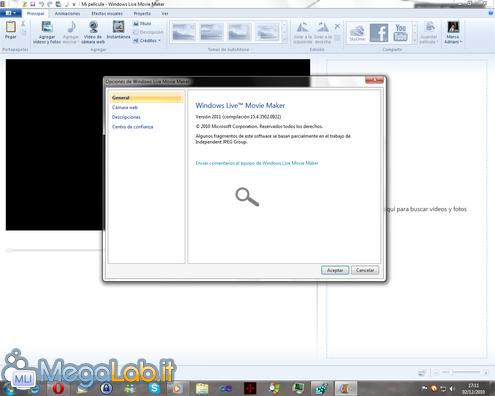Click Enviar comentarios al equipo link
This screenshot has width=495, height=396.
coord(257,163)
